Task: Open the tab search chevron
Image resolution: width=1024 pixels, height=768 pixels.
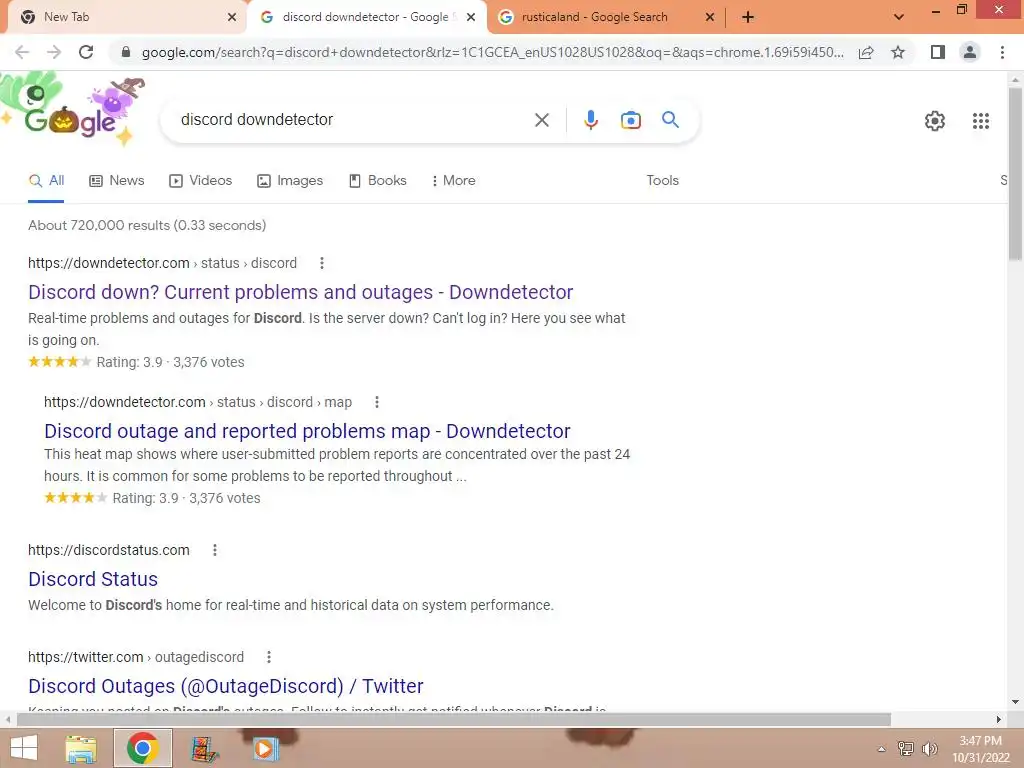Action: click(899, 17)
